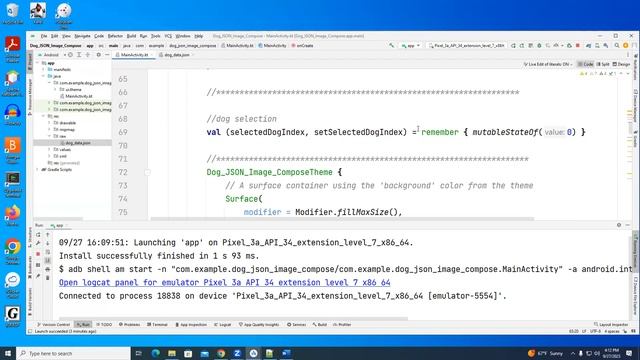
Task: Open the Build menu
Action: coord(131,36)
